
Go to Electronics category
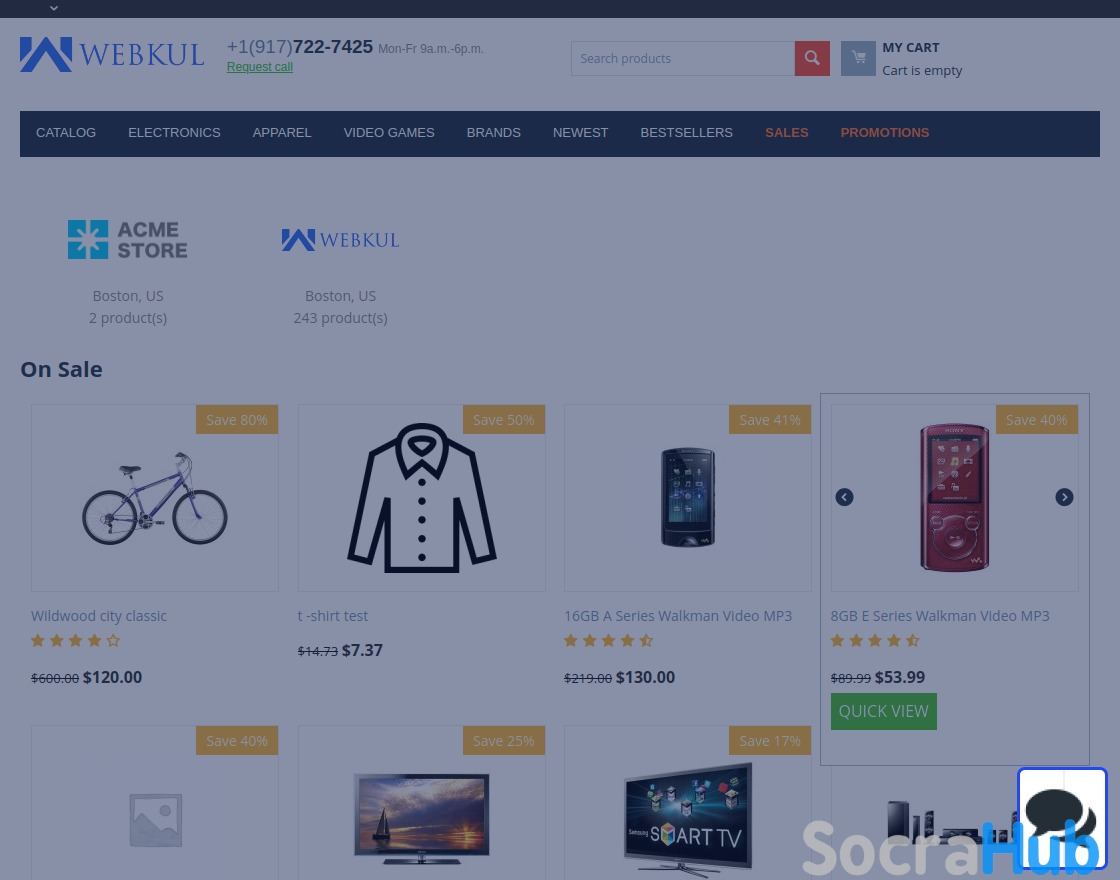pyautogui.click(x=174, y=133)
